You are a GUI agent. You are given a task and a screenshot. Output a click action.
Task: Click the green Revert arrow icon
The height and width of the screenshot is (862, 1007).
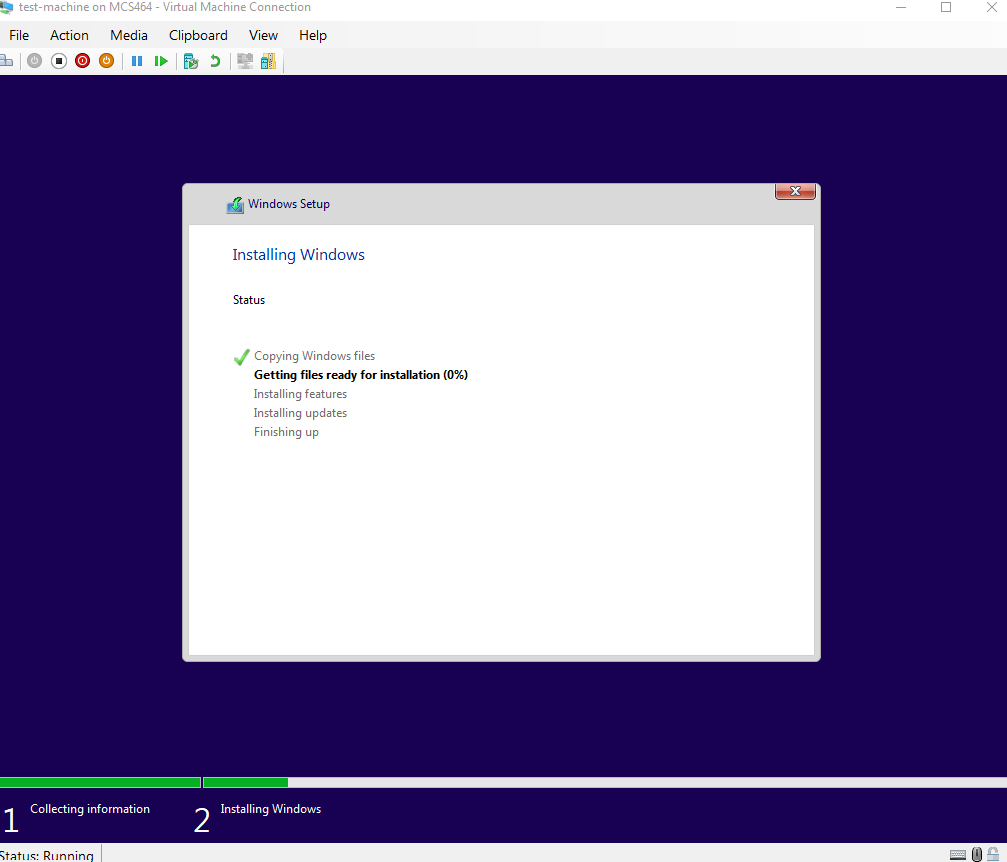tap(215, 61)
